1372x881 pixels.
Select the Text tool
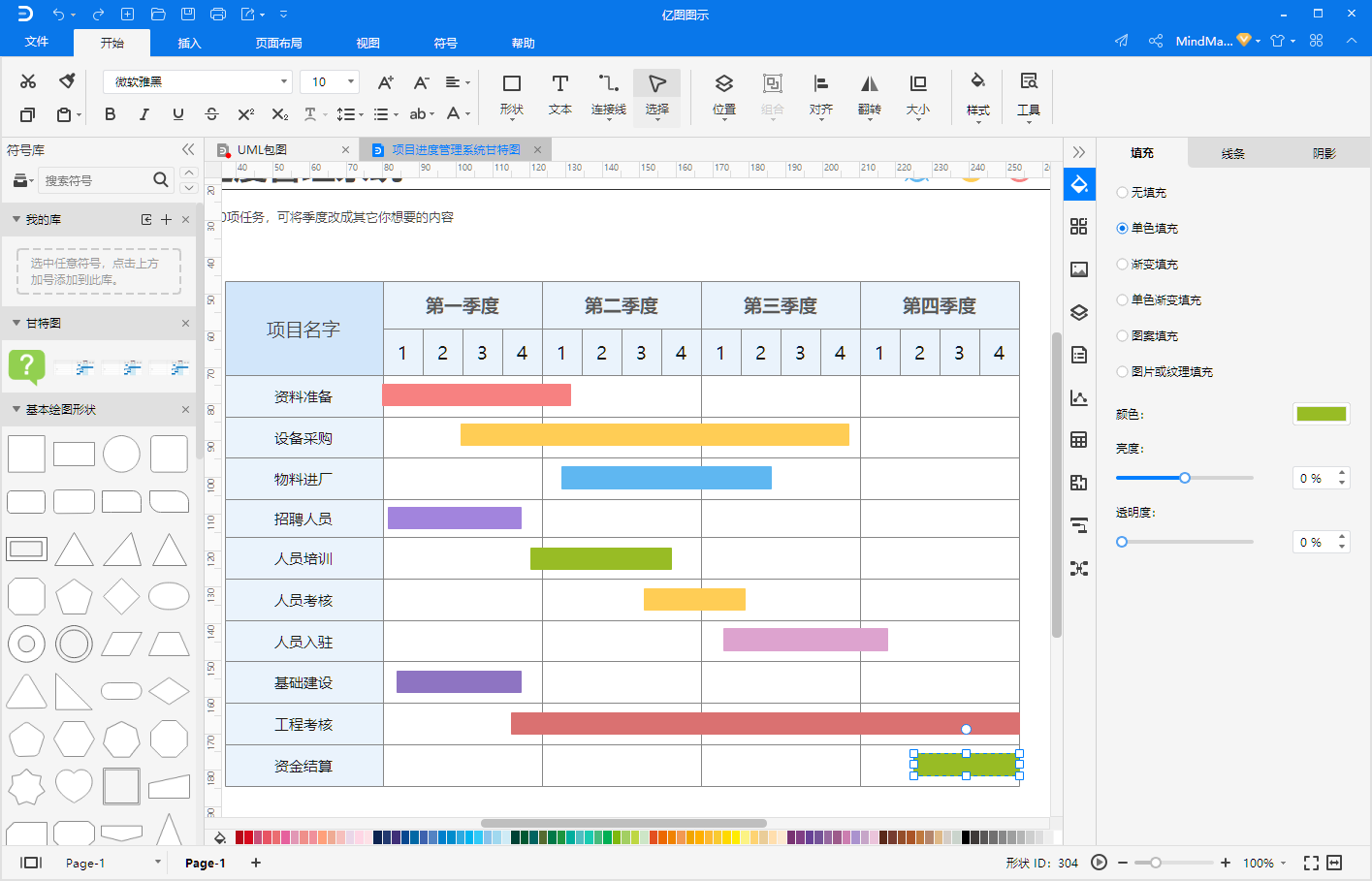tap(560, 95)
